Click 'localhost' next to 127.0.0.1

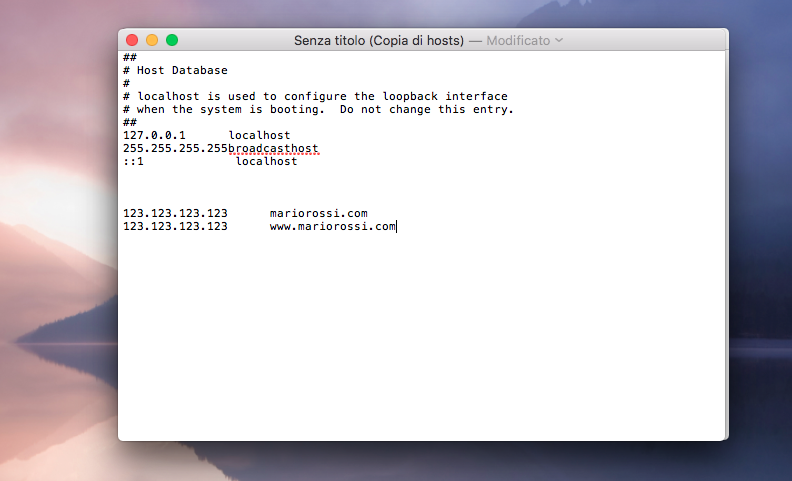coord(260,135)
